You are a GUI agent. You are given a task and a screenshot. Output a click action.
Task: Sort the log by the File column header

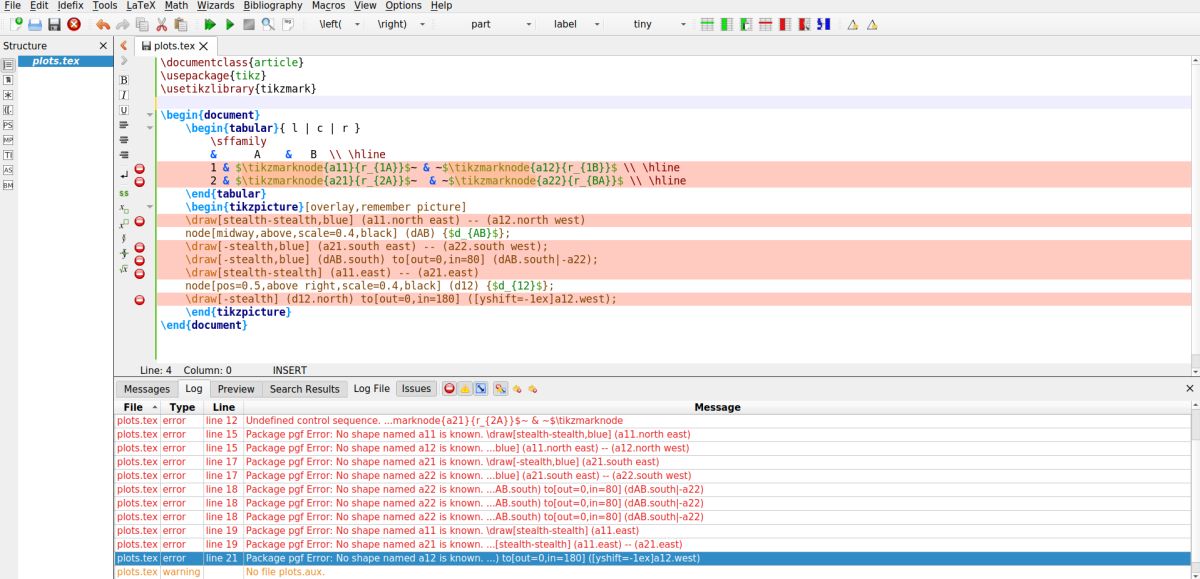pos(140,407)
